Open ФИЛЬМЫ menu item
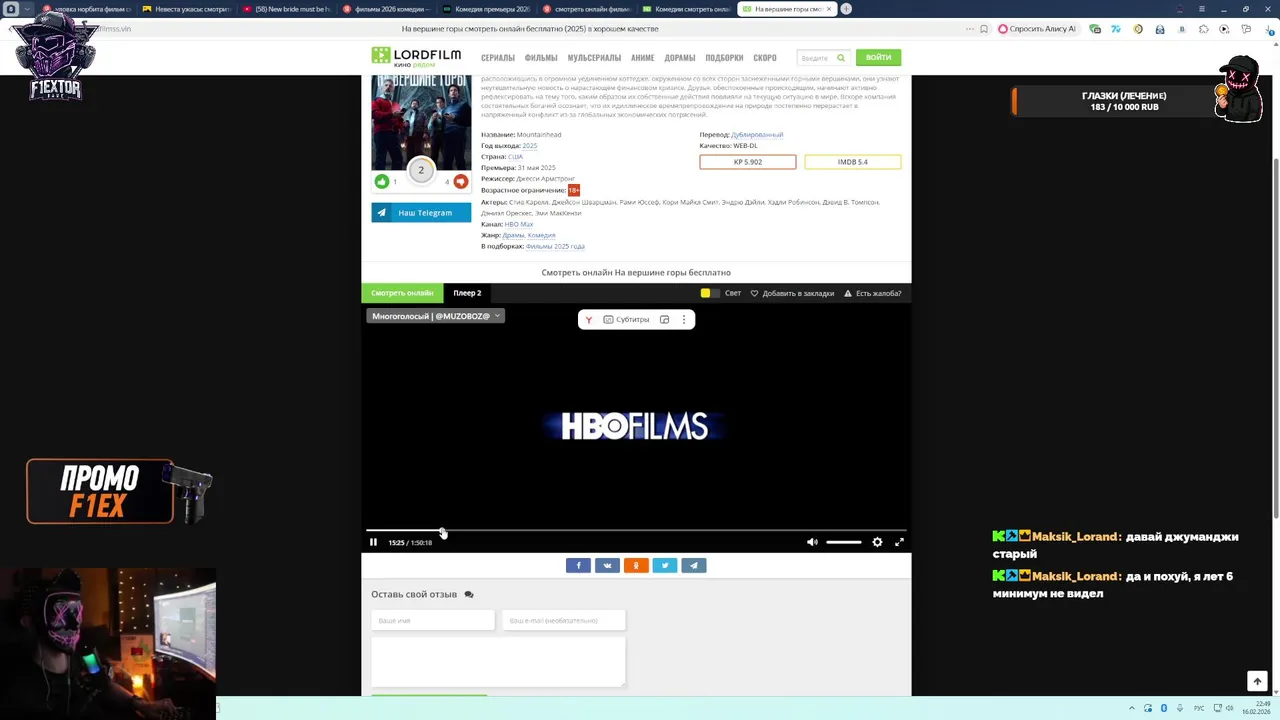This screenshot has height=720, width=1280. [541, 57]
